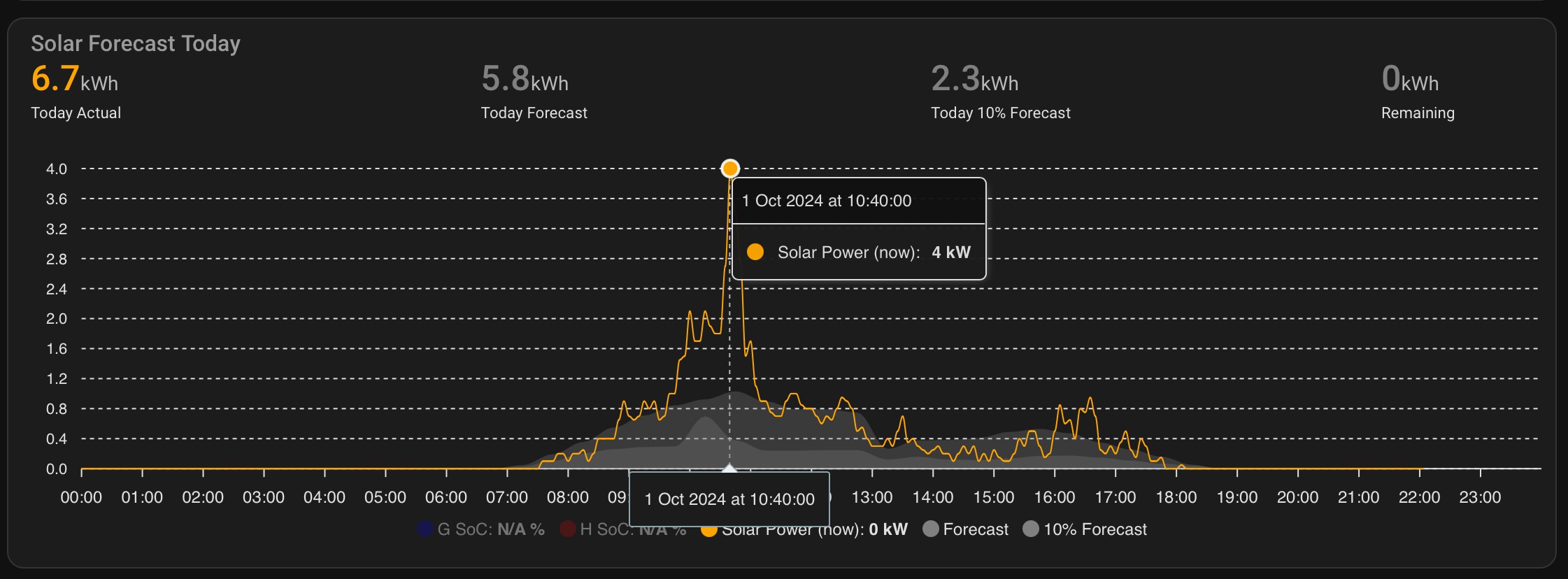Click the 15:00 time axis label
The height and width of the screenshot is (579, 1568).
tap(994, 497)
